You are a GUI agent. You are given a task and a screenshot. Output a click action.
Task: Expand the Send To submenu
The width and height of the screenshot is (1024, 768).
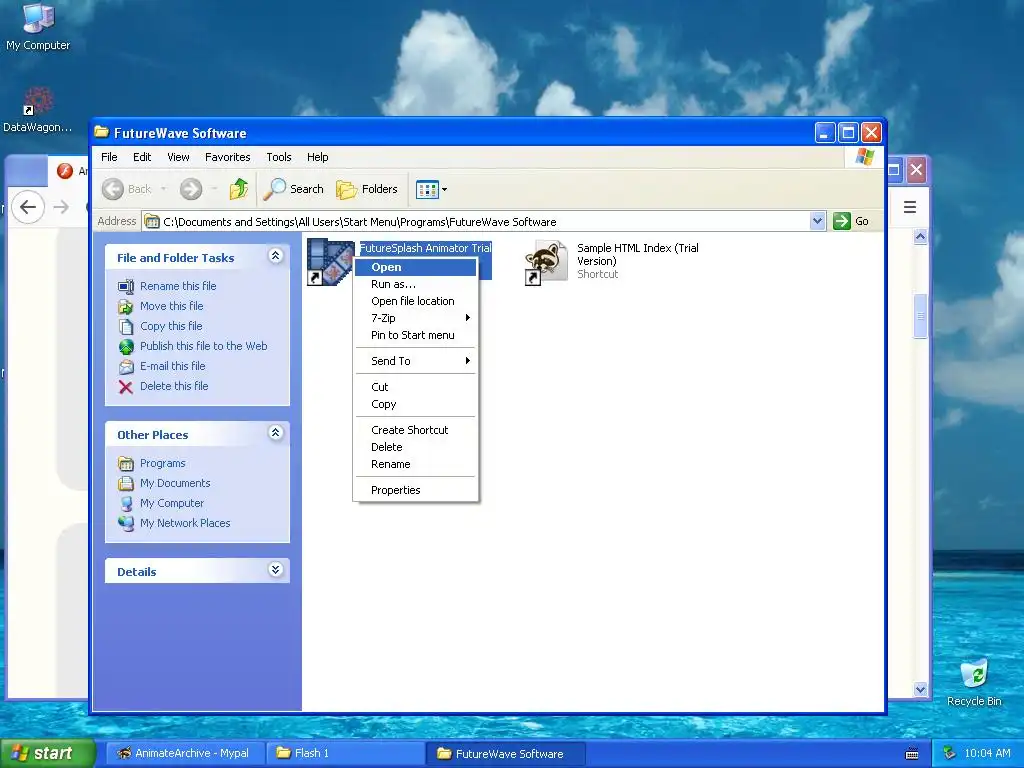(415, 361)
